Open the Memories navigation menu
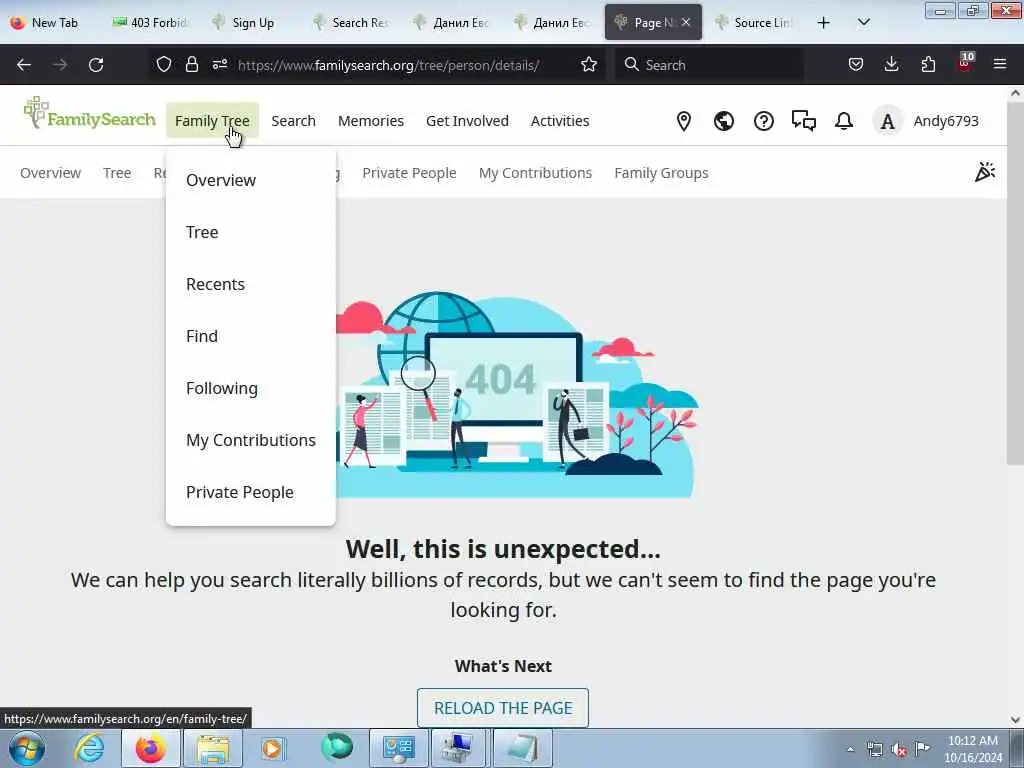 pos(370,121)
